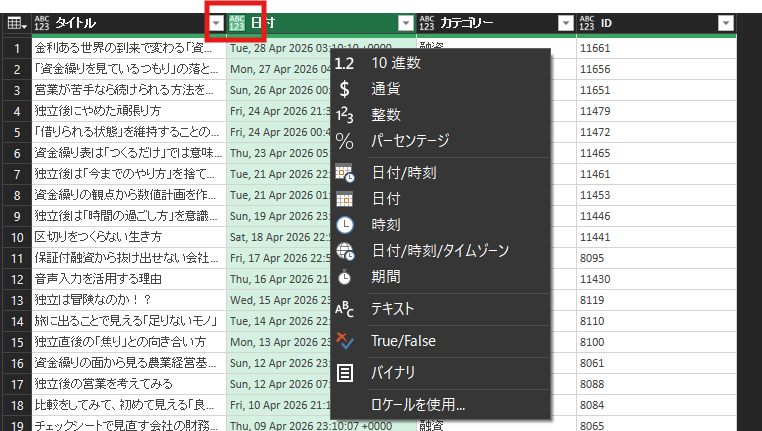Select テキスト data type
This screenshot has height=431, width=762.
pyautogui.click(x=392, y=309)
